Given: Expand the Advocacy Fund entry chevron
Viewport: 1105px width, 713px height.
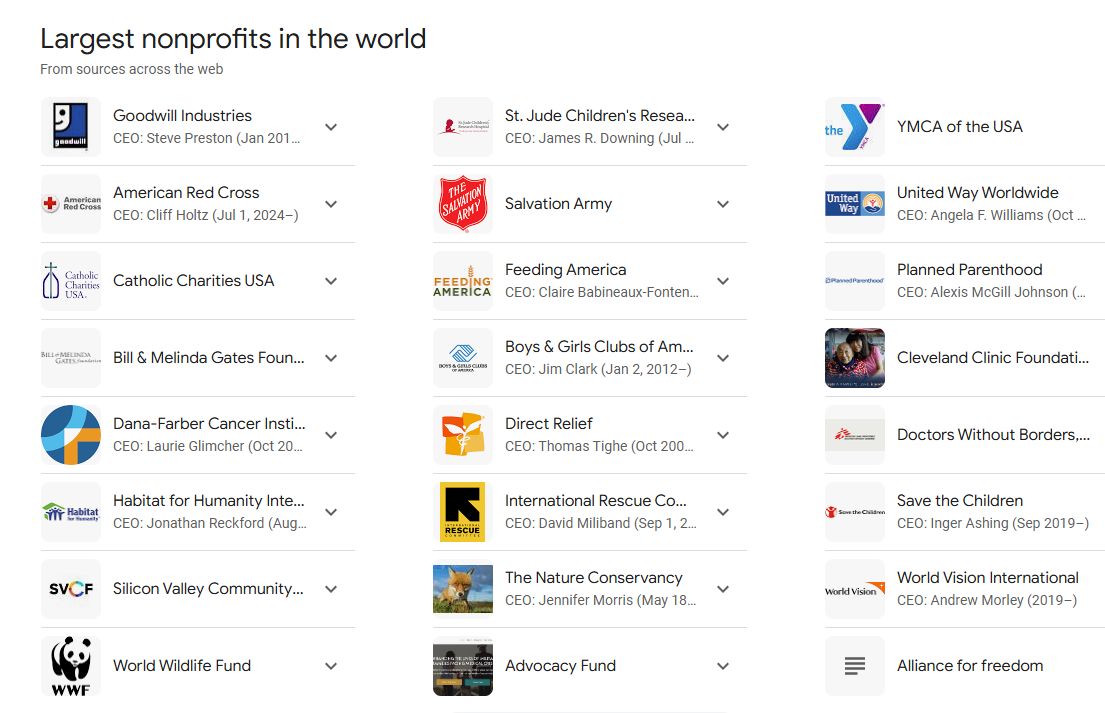Looking at the screenshot, I should (x=723, y=666).
